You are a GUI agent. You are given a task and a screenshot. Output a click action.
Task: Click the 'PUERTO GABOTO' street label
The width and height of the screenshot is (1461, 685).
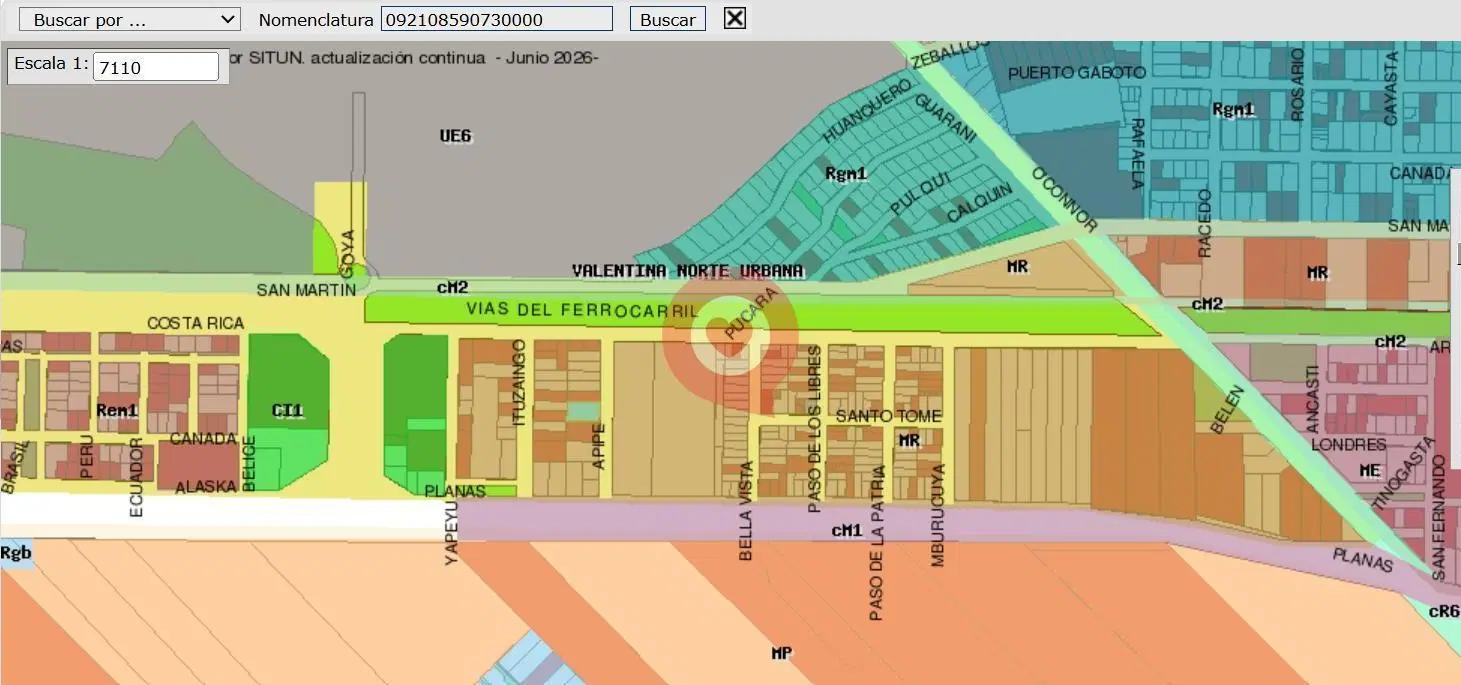1077,73
